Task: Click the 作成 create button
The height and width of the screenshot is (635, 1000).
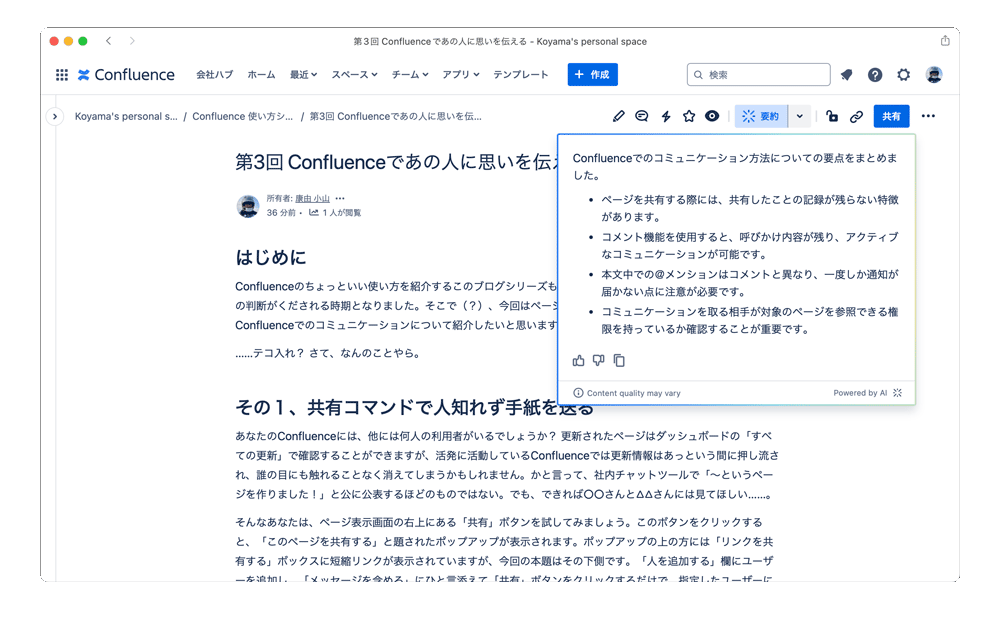Action: [592, 75]
